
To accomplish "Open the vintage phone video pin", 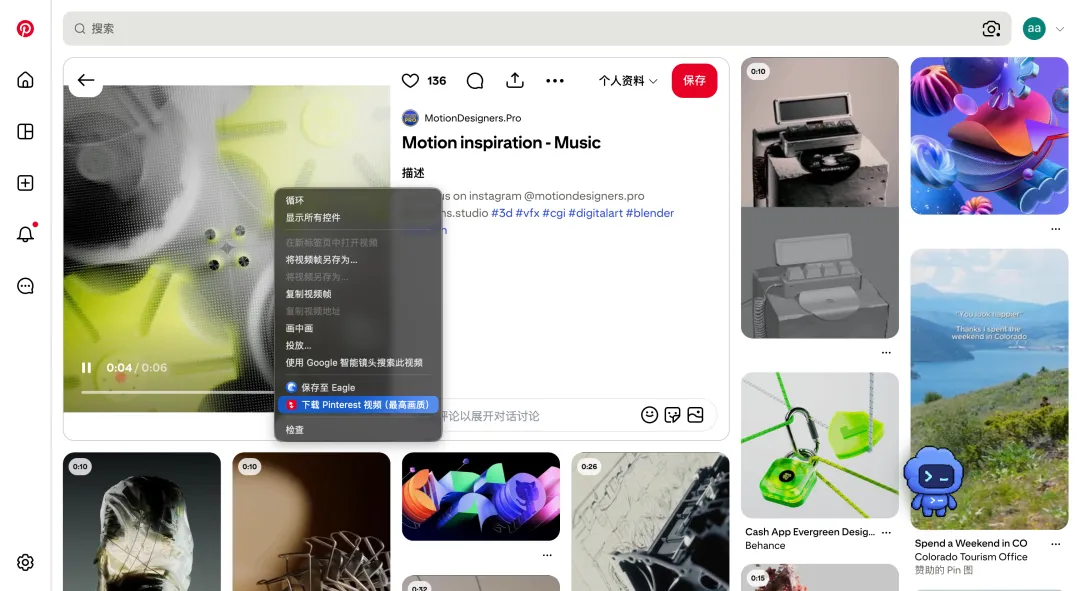I will (820, 198).
